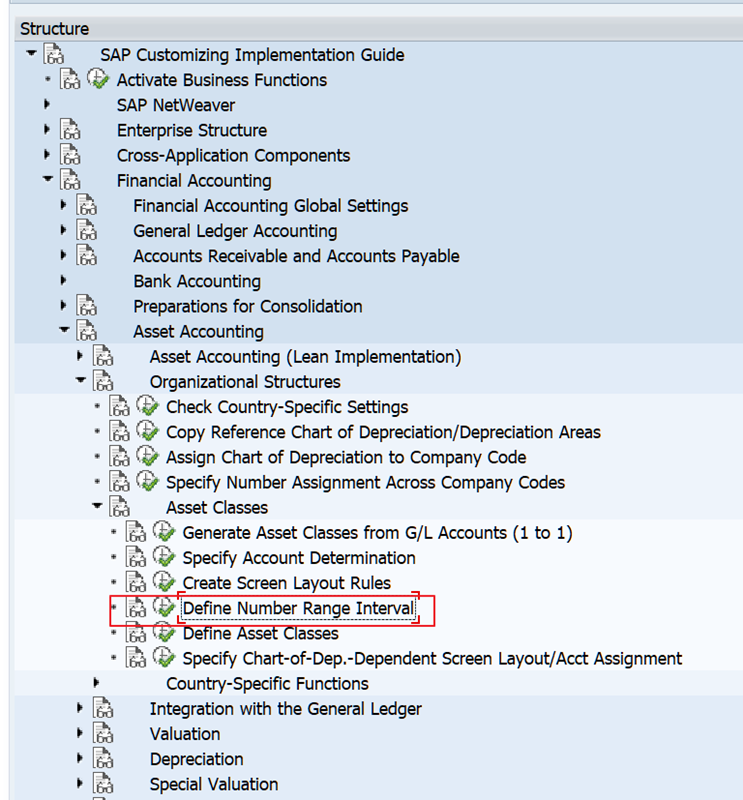Execute Assign Chart of Depreciation to Company Code

point(147,456)
